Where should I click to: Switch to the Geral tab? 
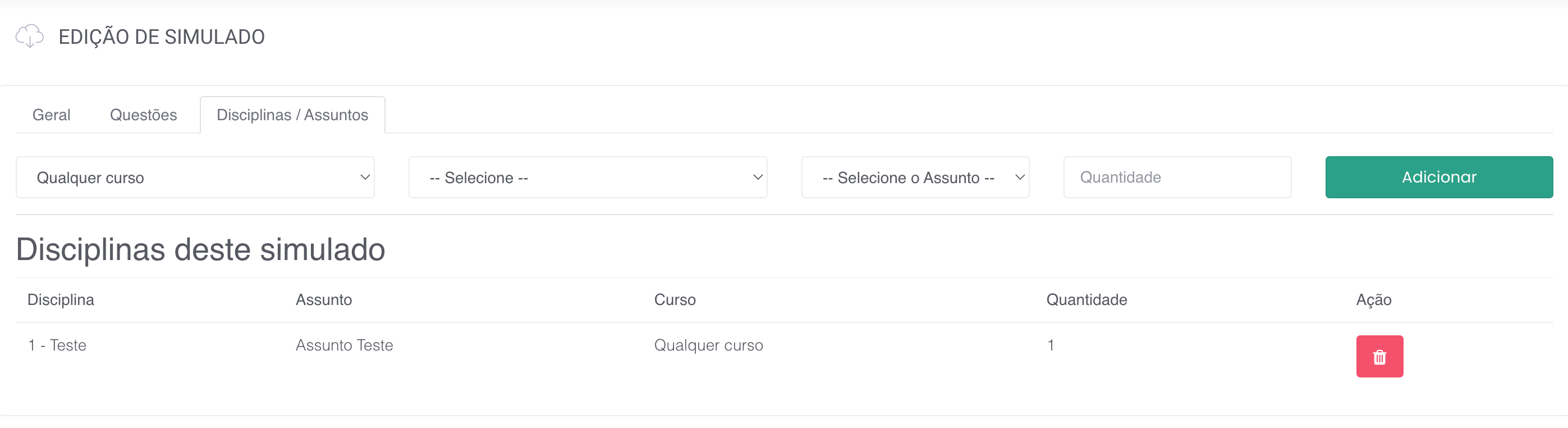click(x=51, y=115)
